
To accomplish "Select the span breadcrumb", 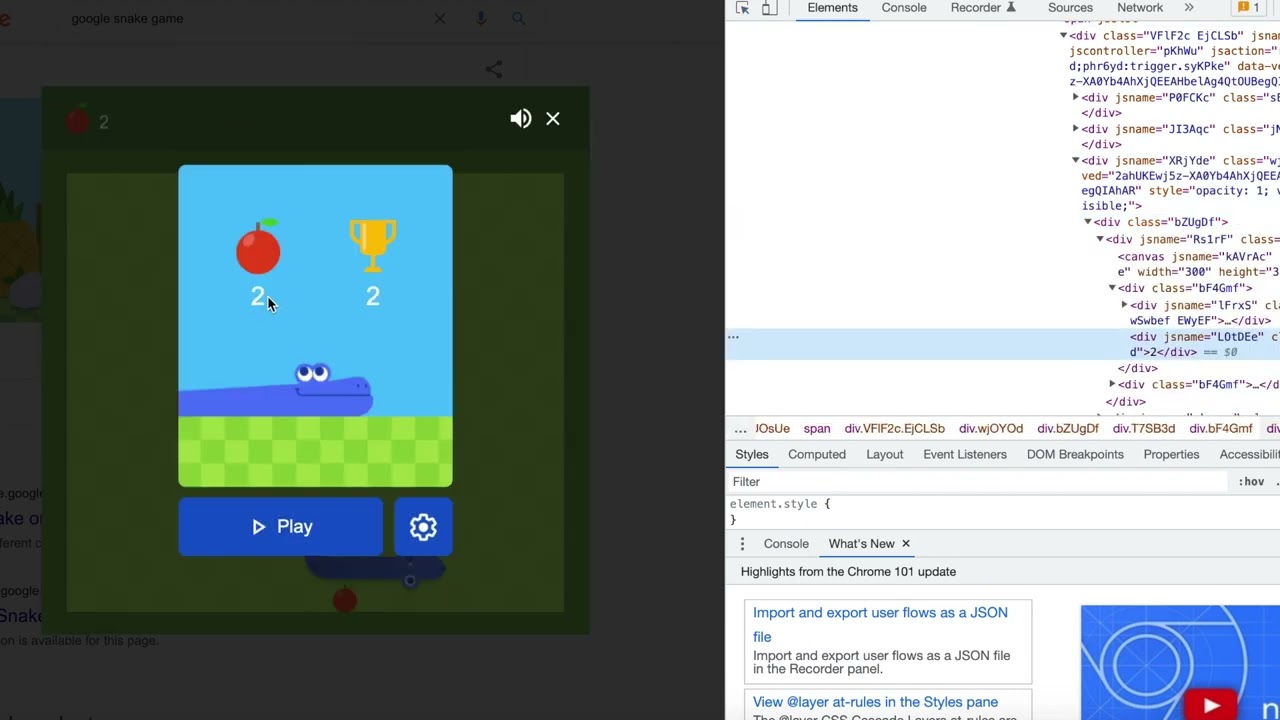I will 817,429.
